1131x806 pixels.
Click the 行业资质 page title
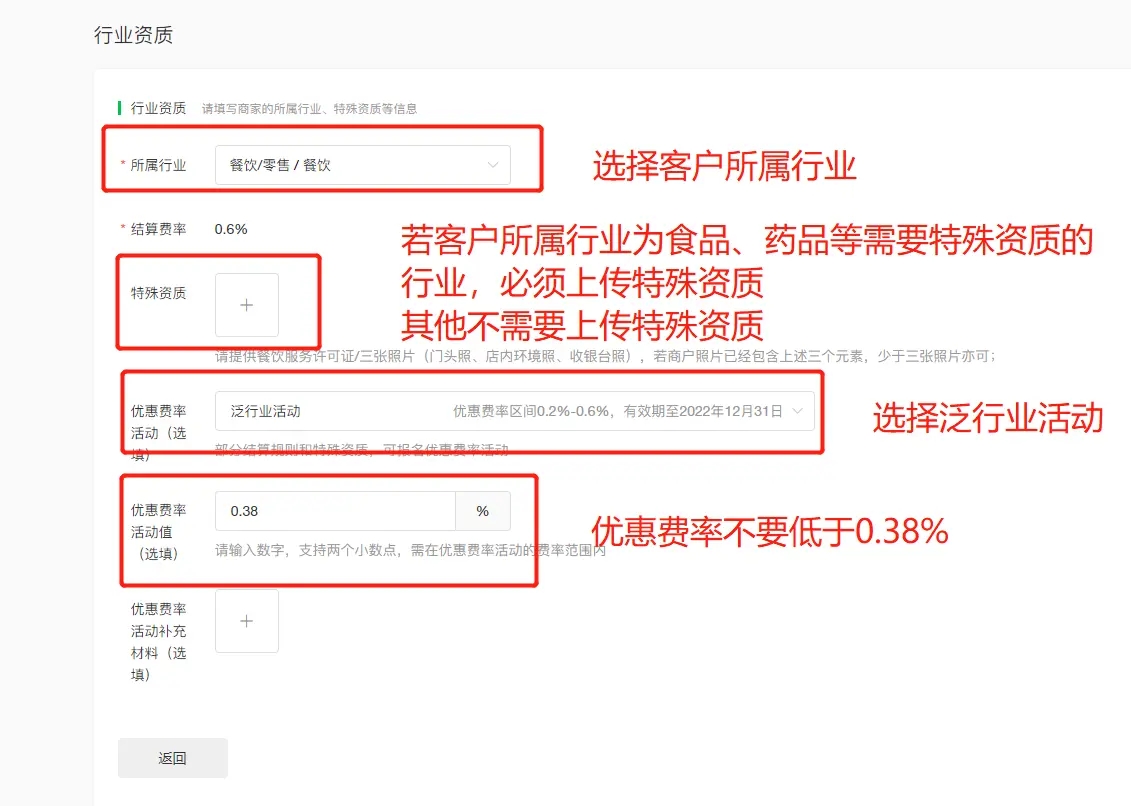[133, 35]
